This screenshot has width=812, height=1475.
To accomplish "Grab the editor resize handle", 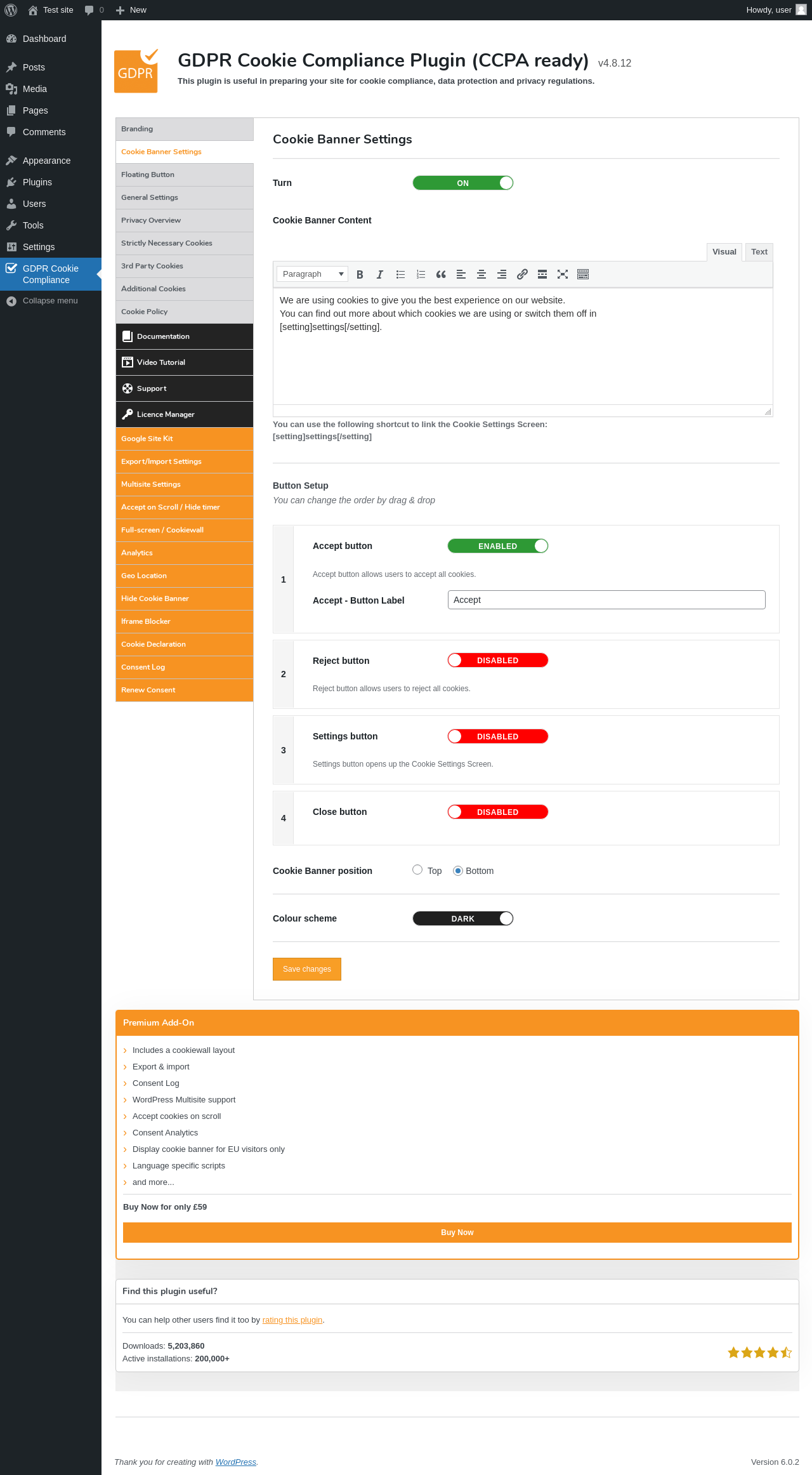I will [768, 411].
